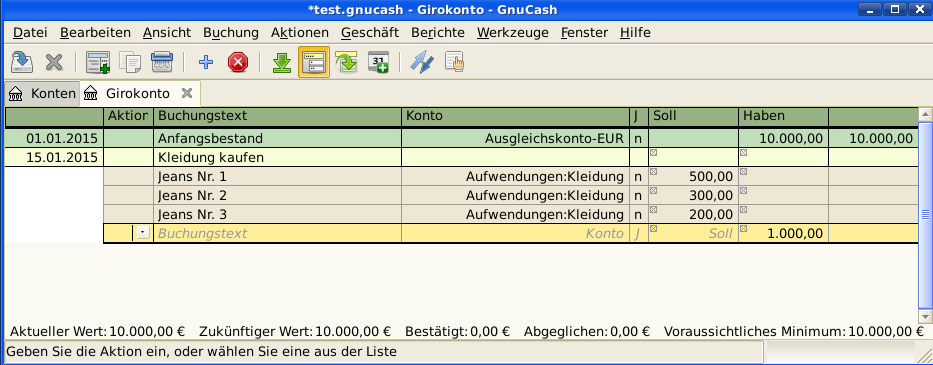Go to the blank transaction via green down-arrow icon
Viewport: 933px width, 365px height.
tap(281, 62)
